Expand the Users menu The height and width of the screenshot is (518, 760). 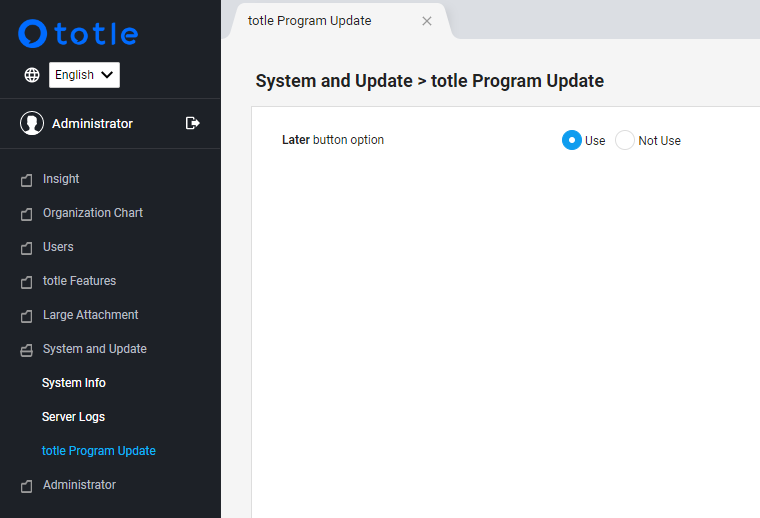click(58, 247)
